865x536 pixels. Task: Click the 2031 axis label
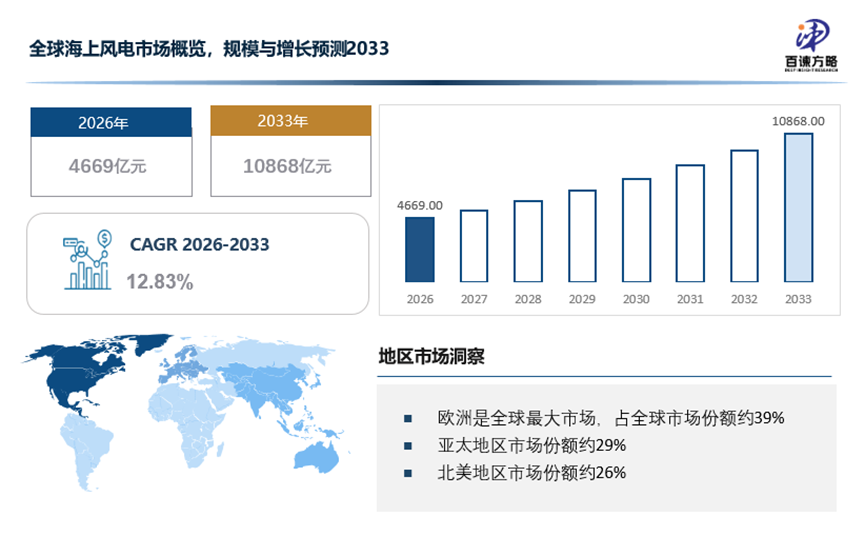690,299
